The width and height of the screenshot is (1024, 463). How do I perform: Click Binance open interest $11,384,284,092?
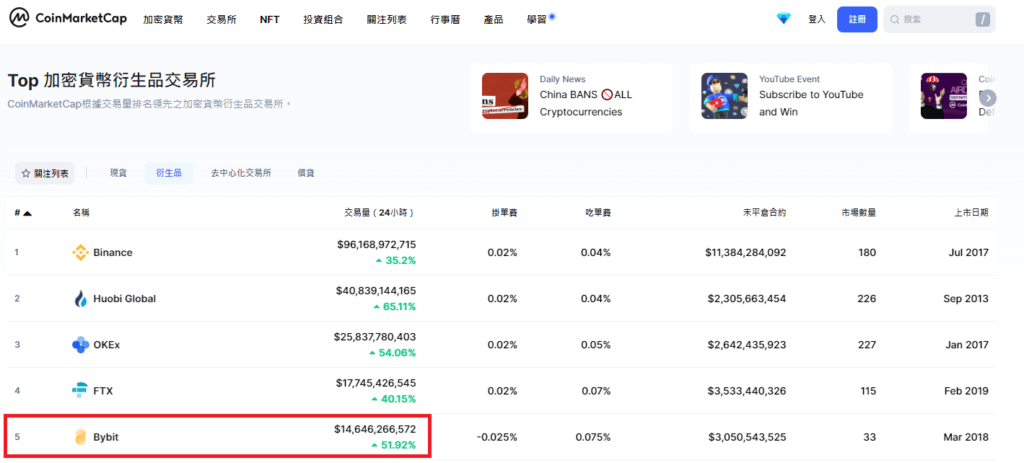(x=746, y=252)
